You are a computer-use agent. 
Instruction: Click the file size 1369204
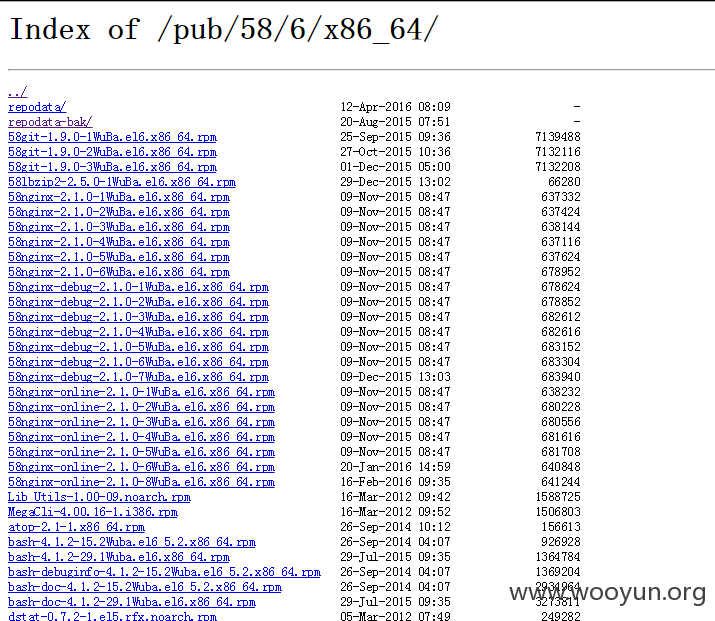tap(558, 572)
